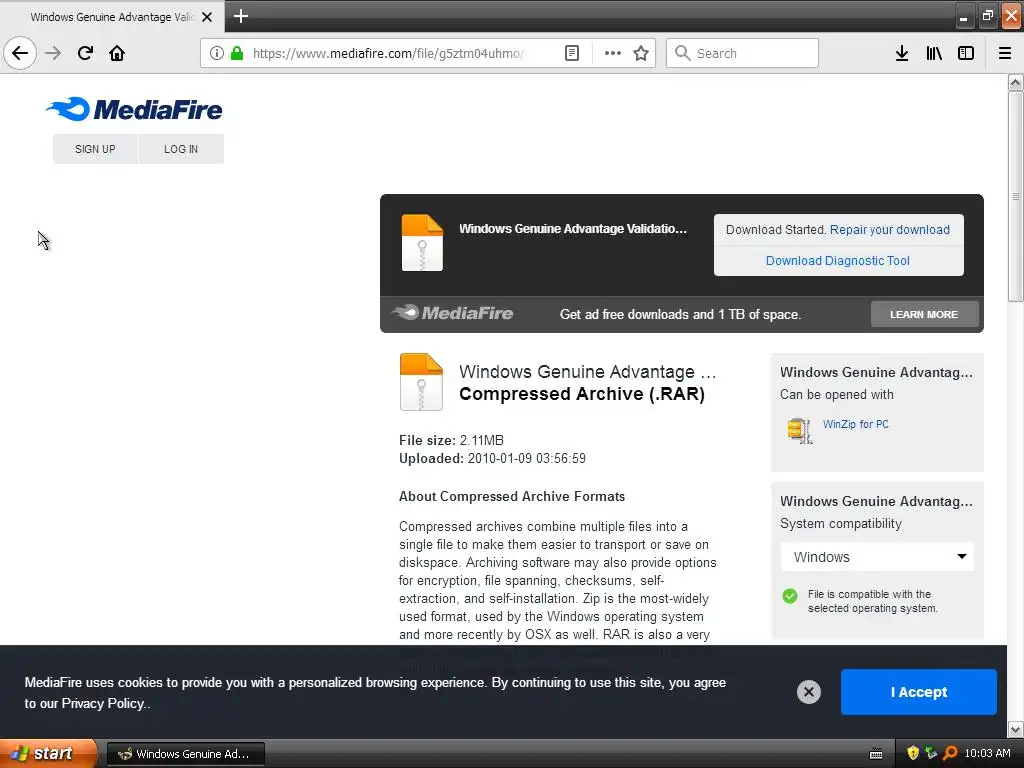Image resolution: width=1024 pixels, height=768 pixels.
Task: Click the RAR file icon beside Compressed Archive
Action: pos(421,382)
